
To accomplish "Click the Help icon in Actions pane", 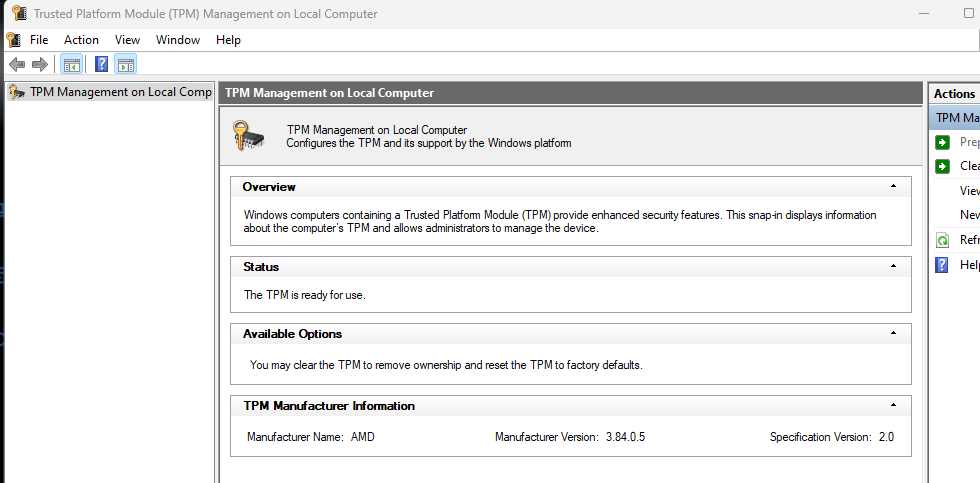I will [x=942, y=265].
